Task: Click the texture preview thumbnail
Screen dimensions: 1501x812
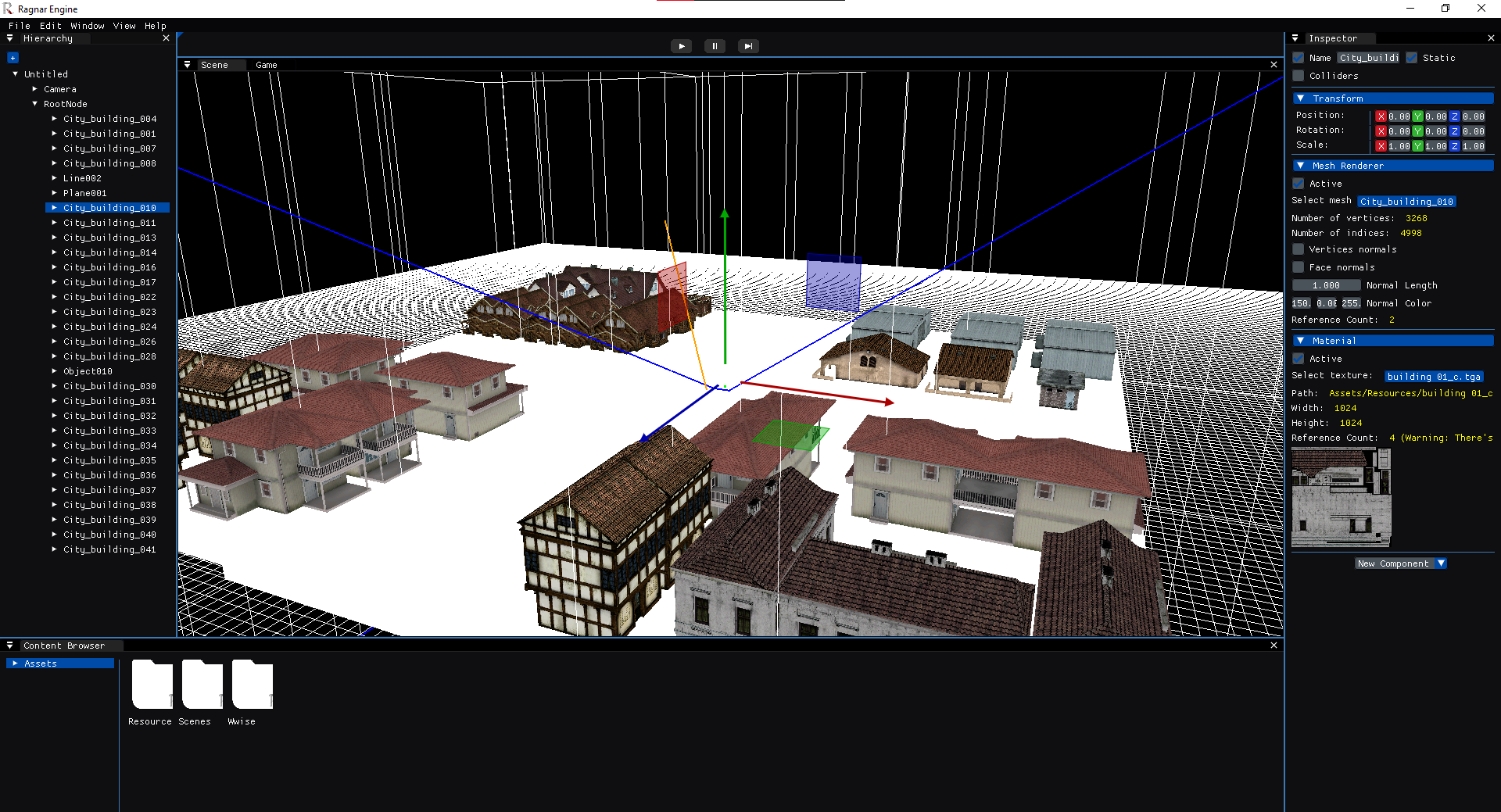Action: pos(1341,498)
